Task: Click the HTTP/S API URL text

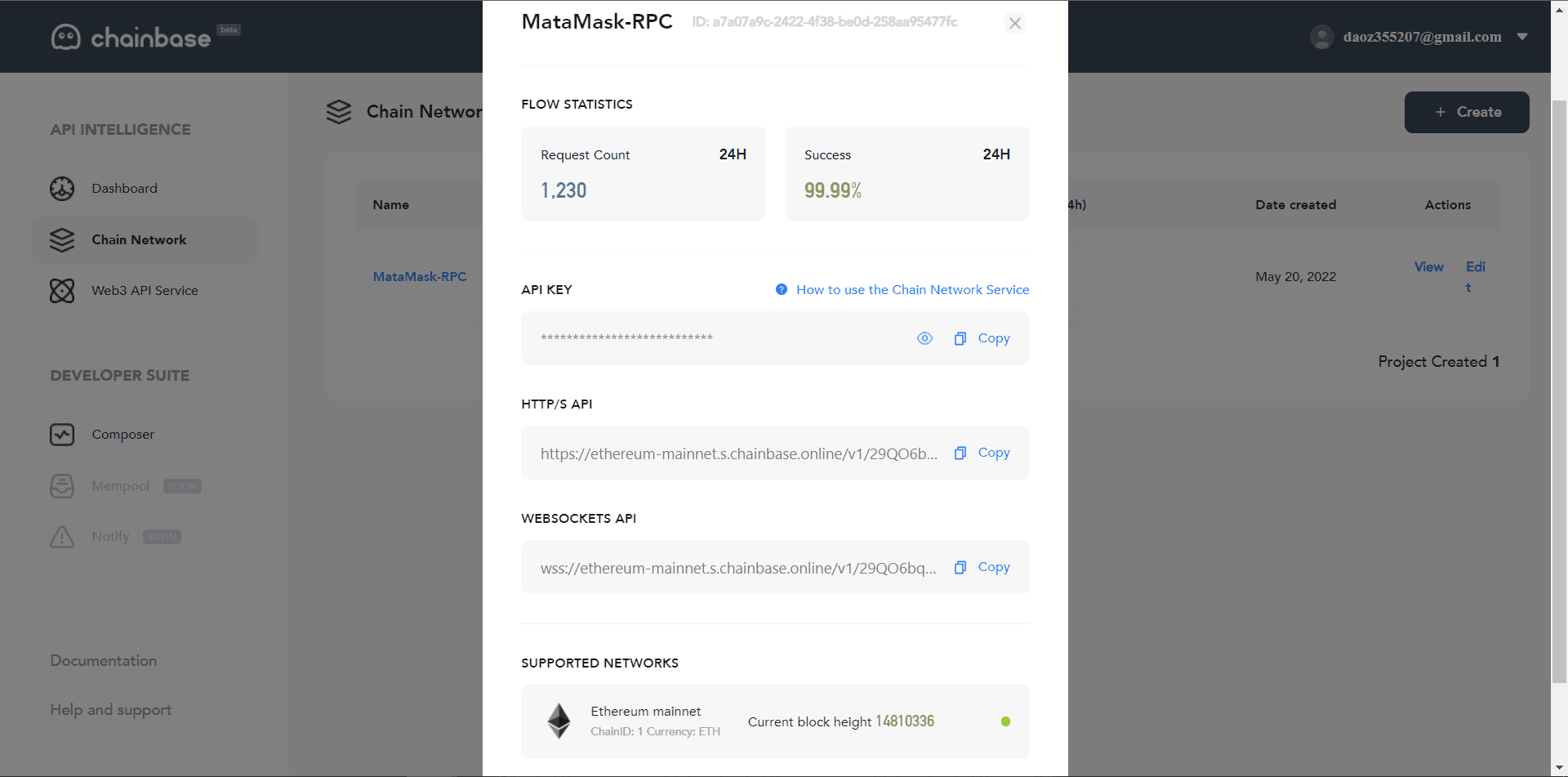Action: point(738,454)
